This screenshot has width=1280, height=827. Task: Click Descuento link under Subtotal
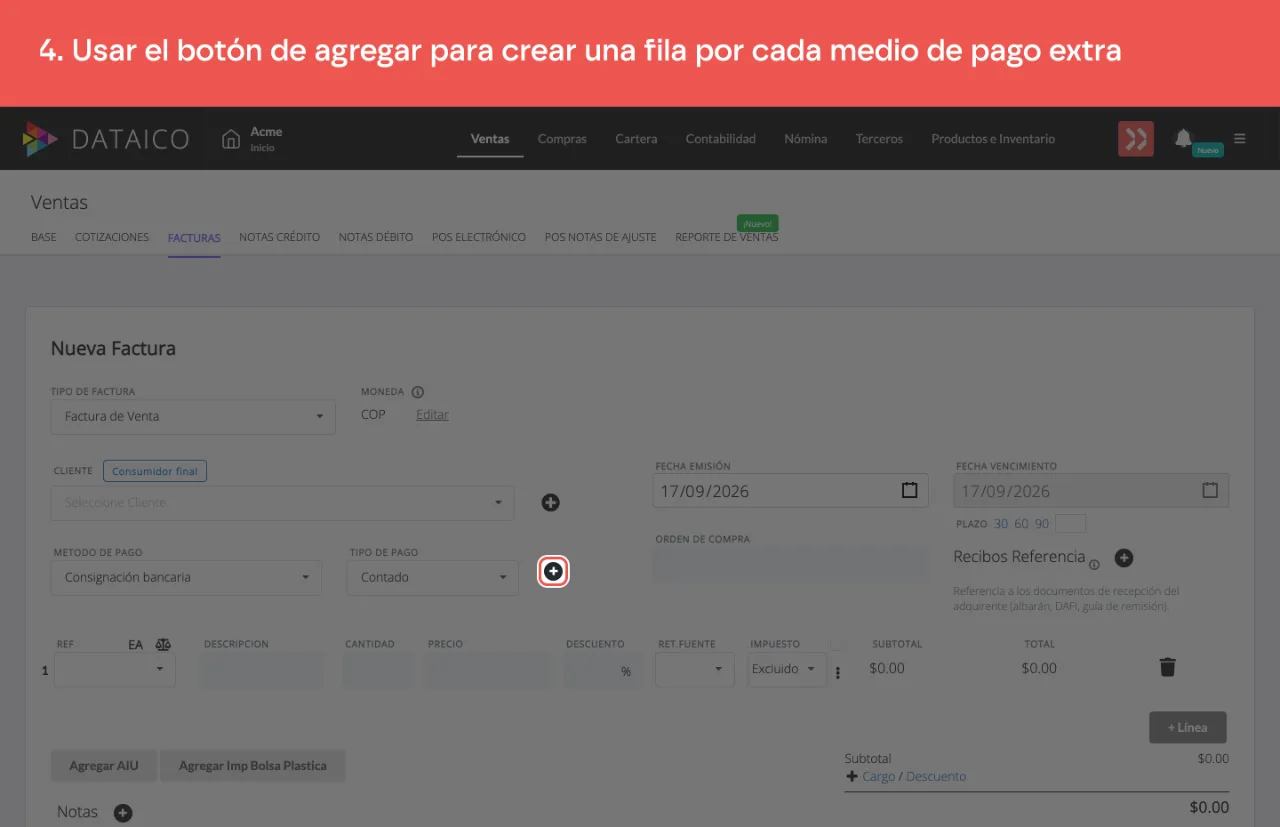click(936, 777)
